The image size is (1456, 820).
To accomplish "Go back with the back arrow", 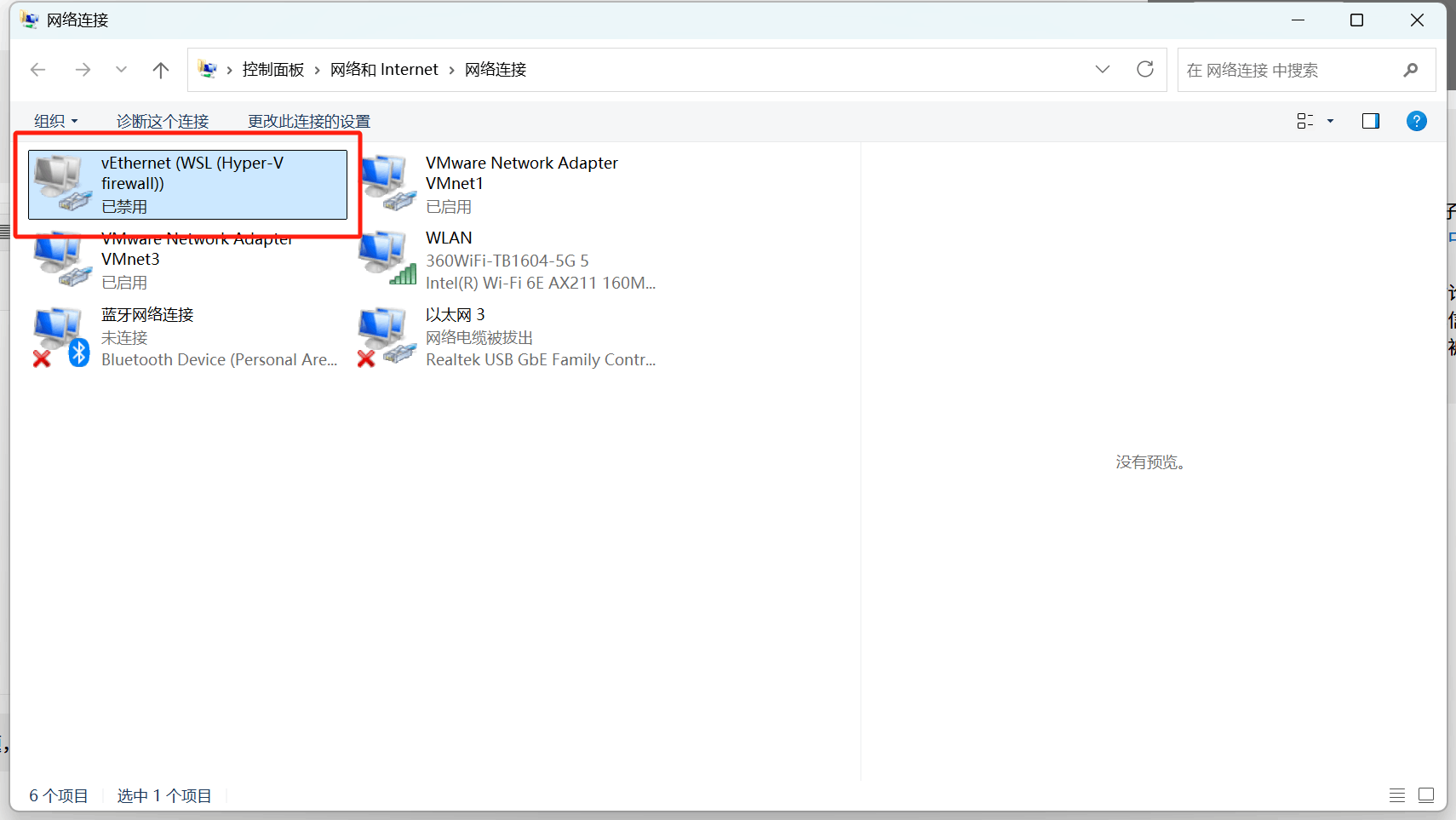I will [37, 69].
